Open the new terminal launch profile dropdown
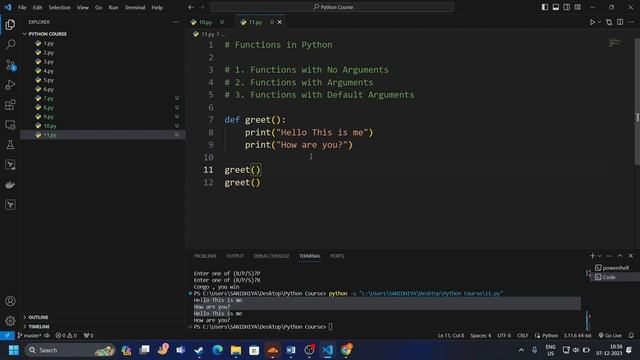This screenshot has width=640, height=360. [599, 256]
